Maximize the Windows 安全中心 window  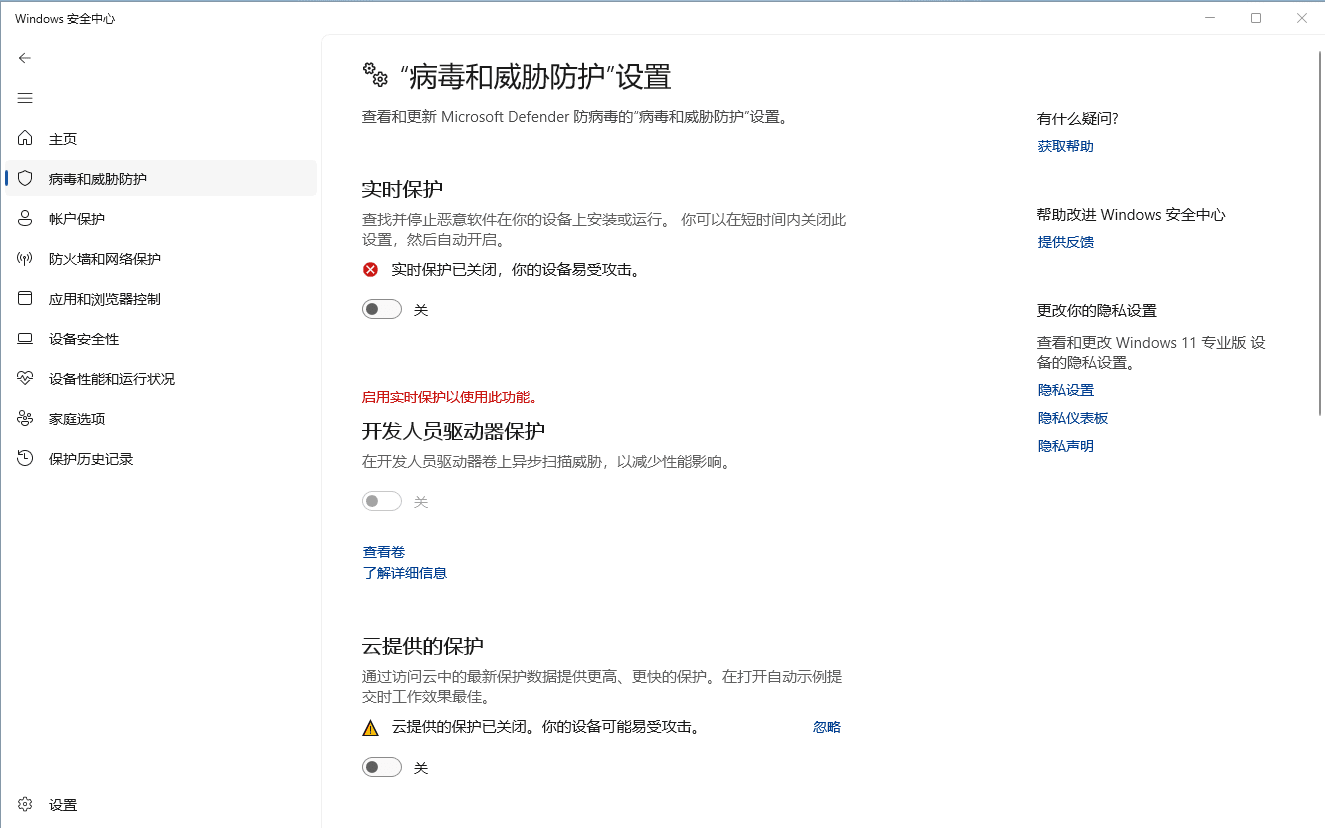pos(1256,18)
